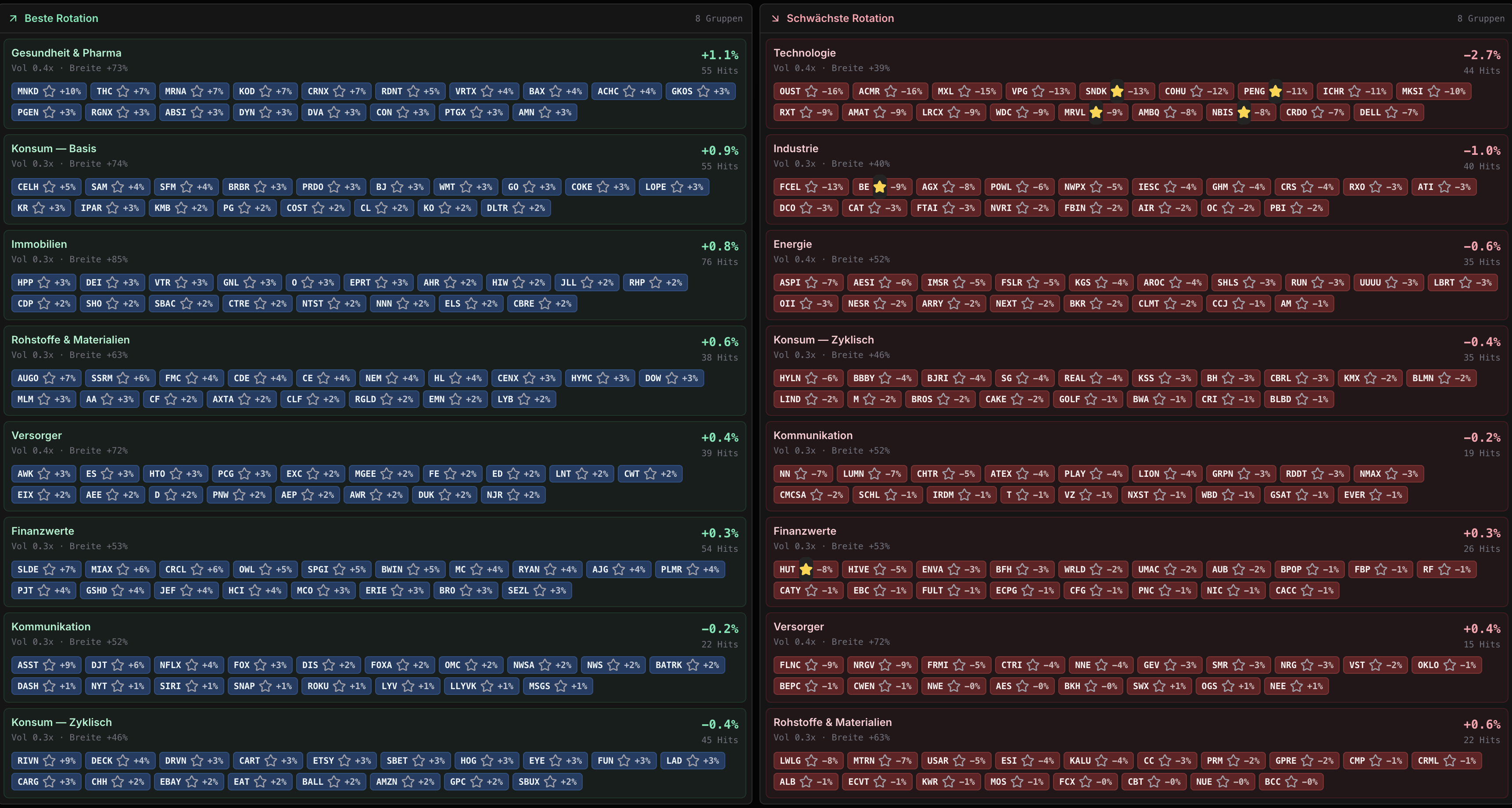The image size is (1512, 808).
Task: Star the MNKD ticker
Action: coord(49,91)
